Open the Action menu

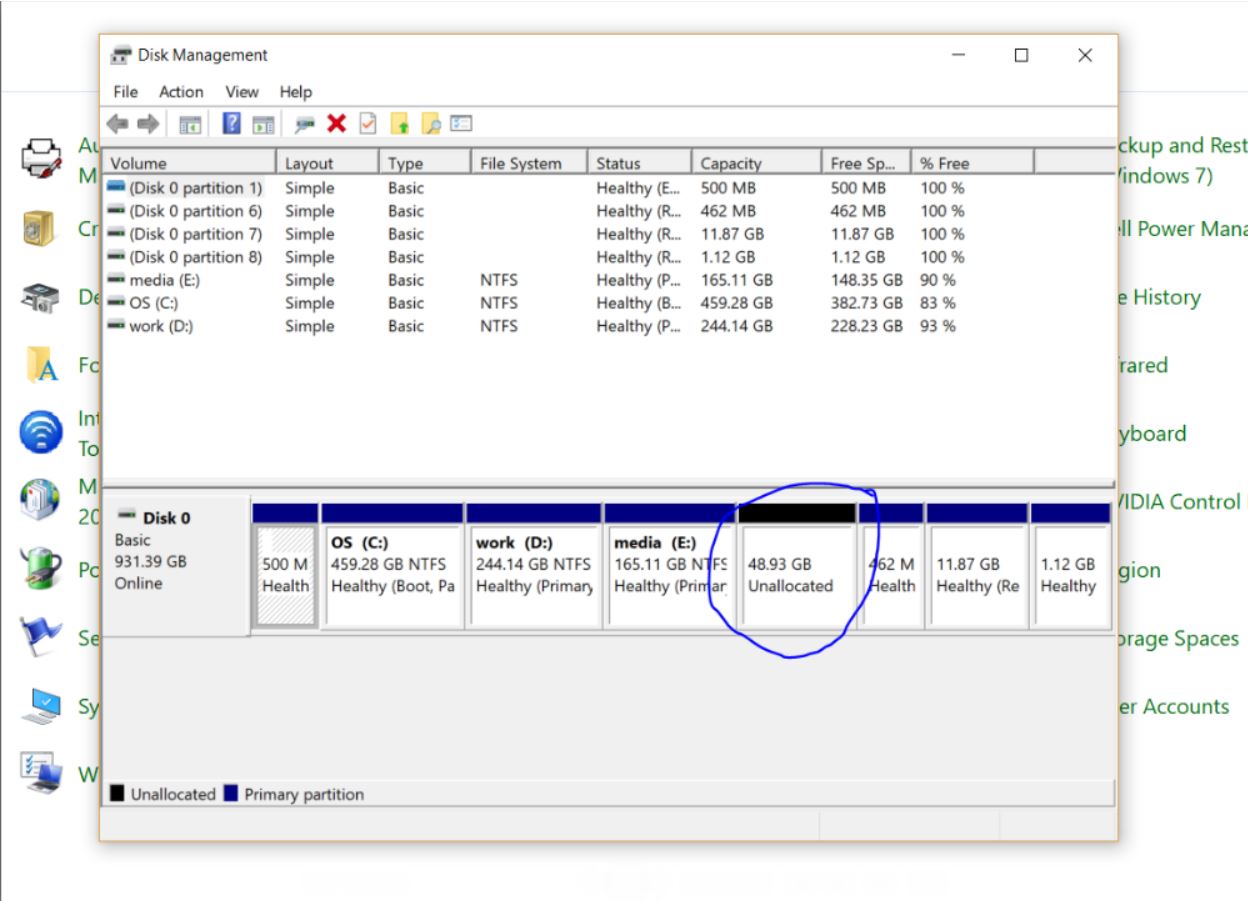point(181,91)
